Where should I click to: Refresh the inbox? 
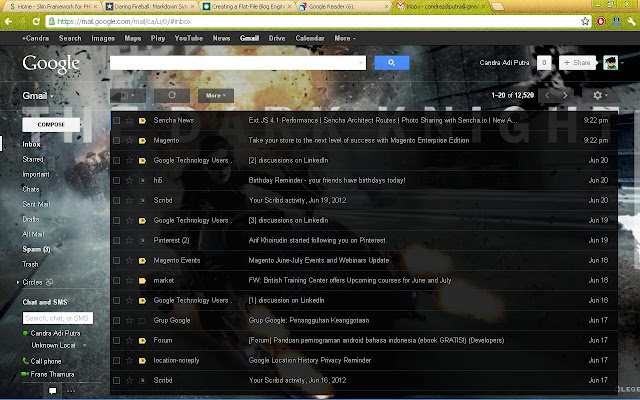pyautogui.click(x=172, y=96)
